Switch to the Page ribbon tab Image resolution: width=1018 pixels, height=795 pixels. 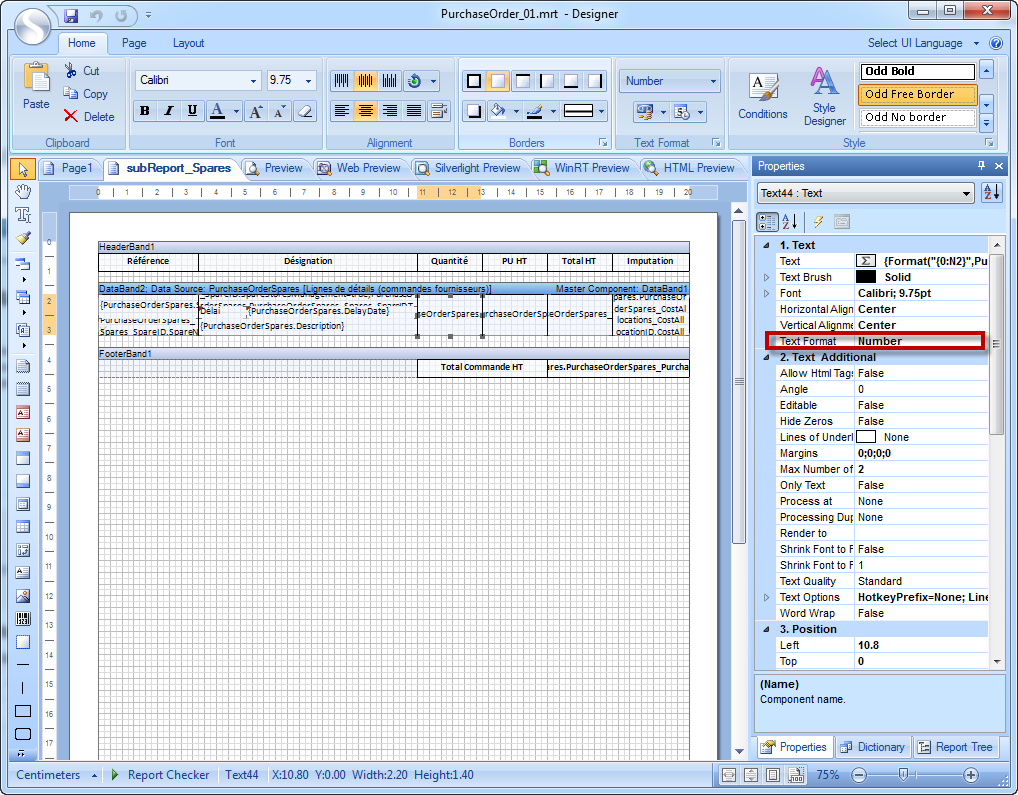tap(134, 43)
